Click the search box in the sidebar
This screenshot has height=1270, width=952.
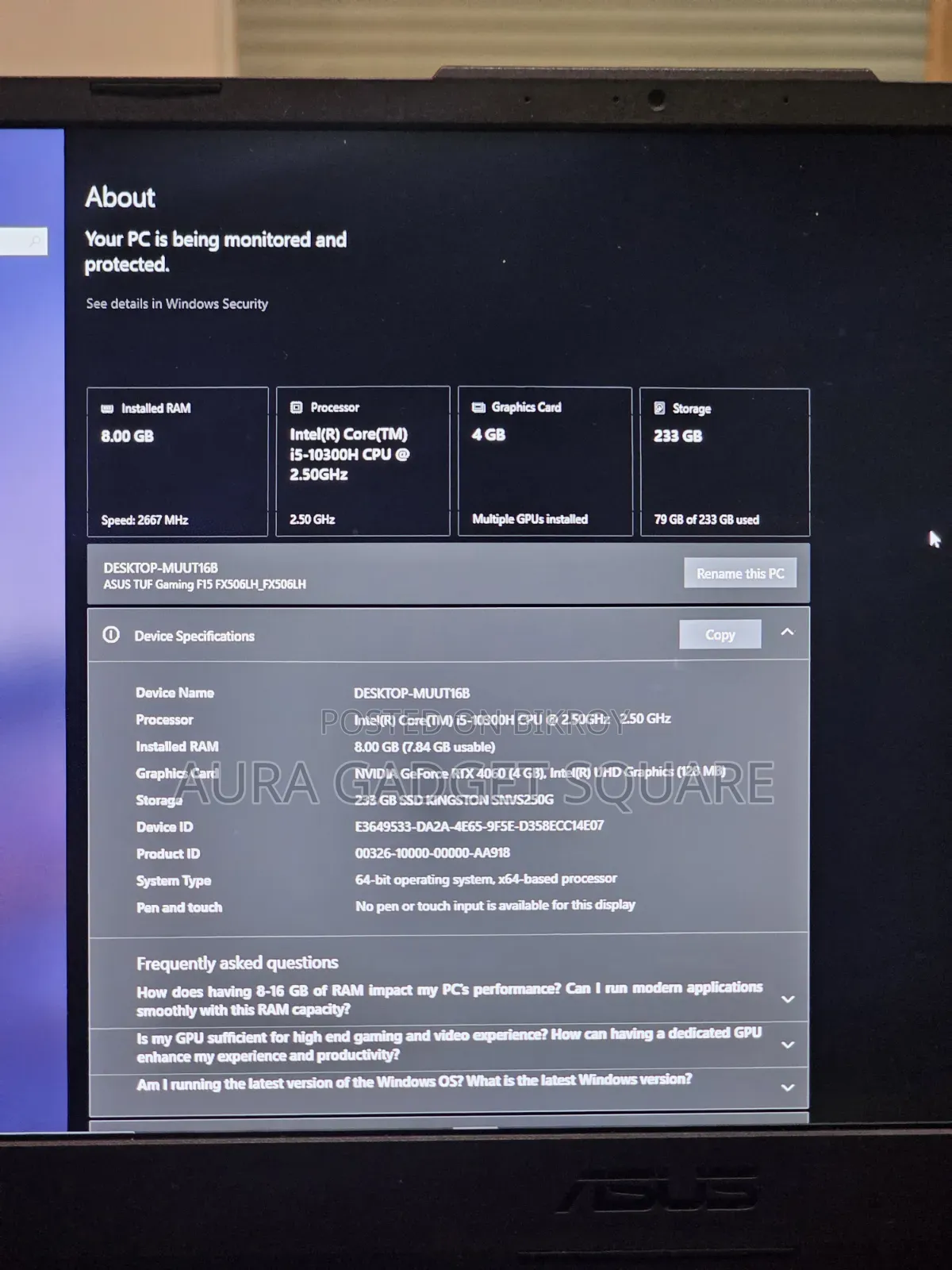23,241
